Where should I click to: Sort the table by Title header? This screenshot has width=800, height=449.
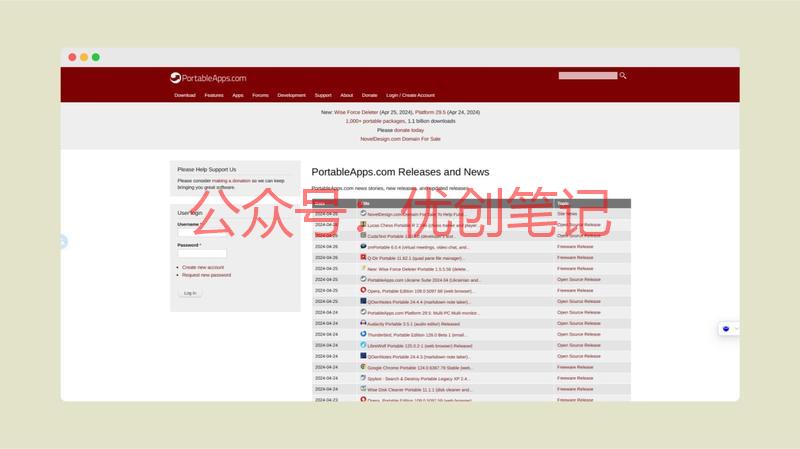[366, 204]
